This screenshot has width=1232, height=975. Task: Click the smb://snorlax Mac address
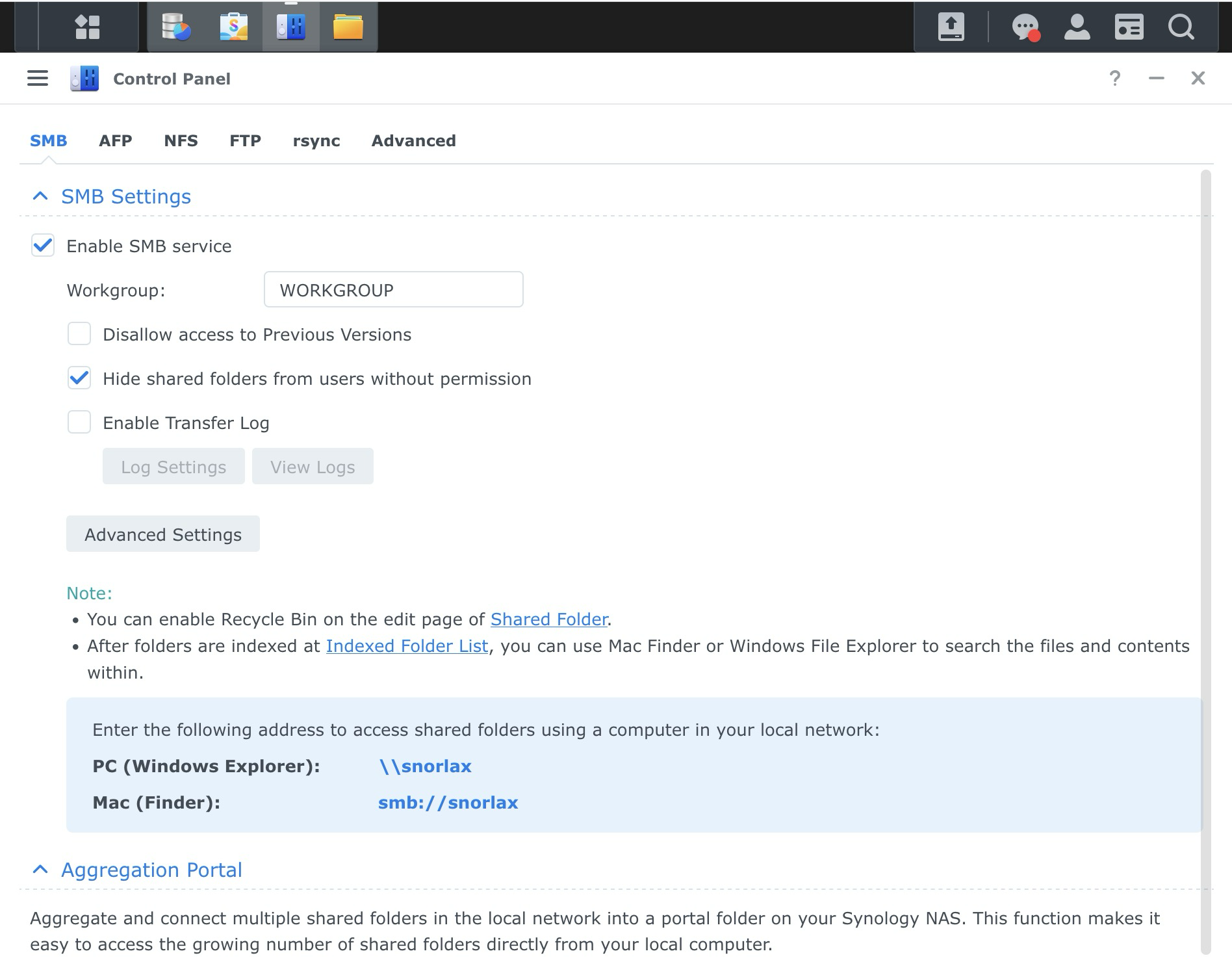coord(448,803)
